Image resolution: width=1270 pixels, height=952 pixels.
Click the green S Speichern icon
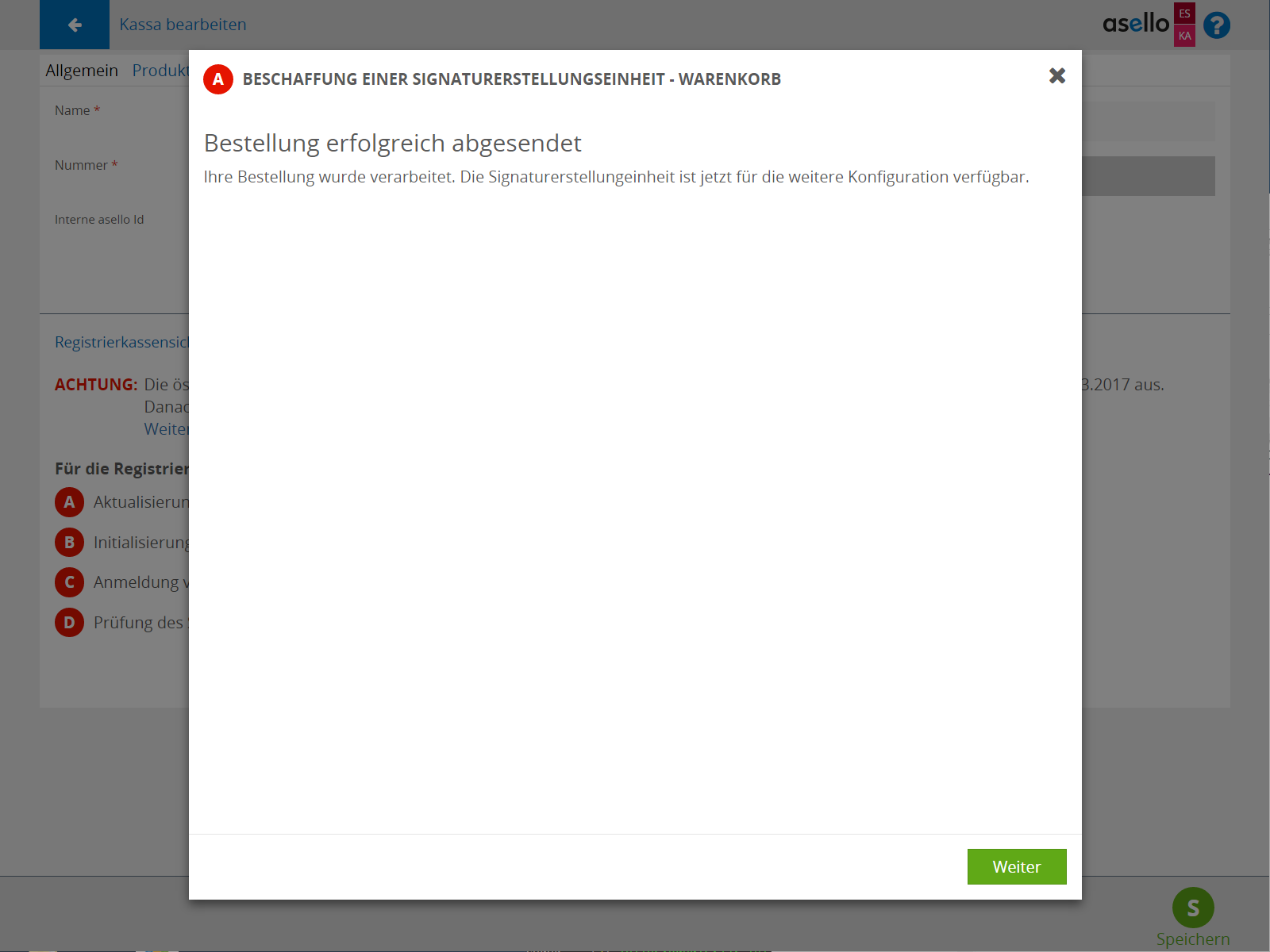point(1192,908)
